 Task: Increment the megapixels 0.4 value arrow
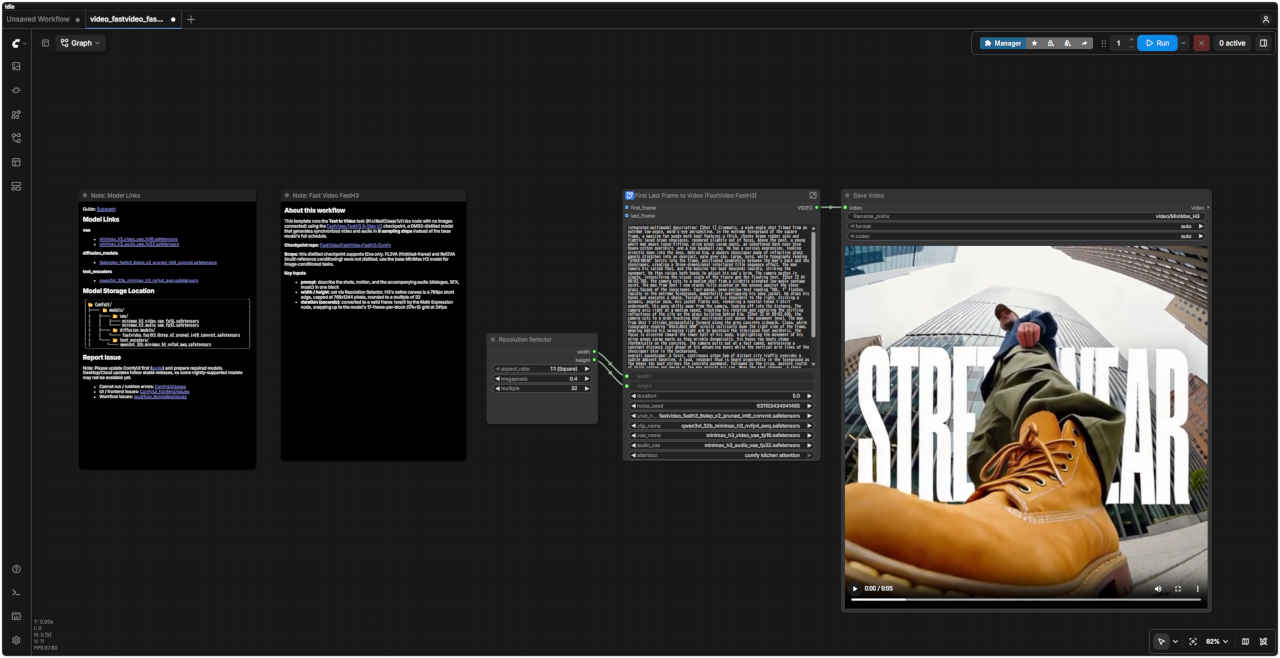587,379
